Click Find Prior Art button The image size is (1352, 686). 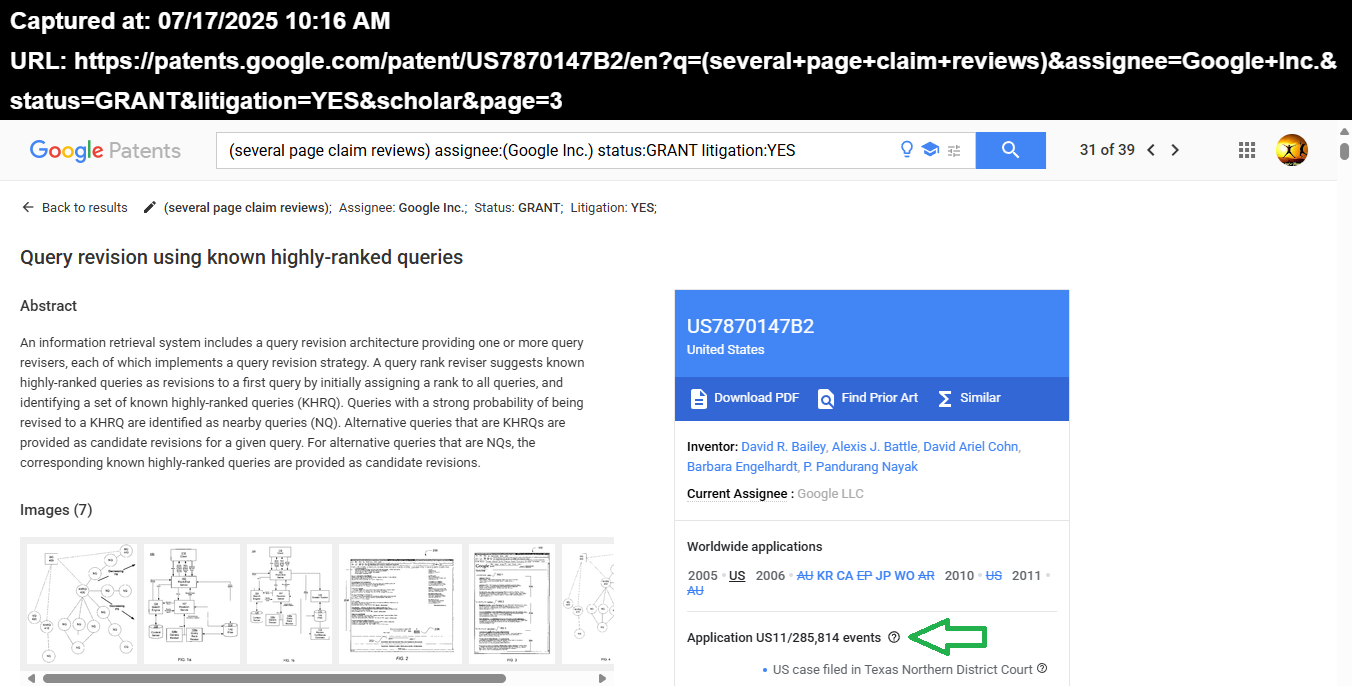click(x=868, y=398)
